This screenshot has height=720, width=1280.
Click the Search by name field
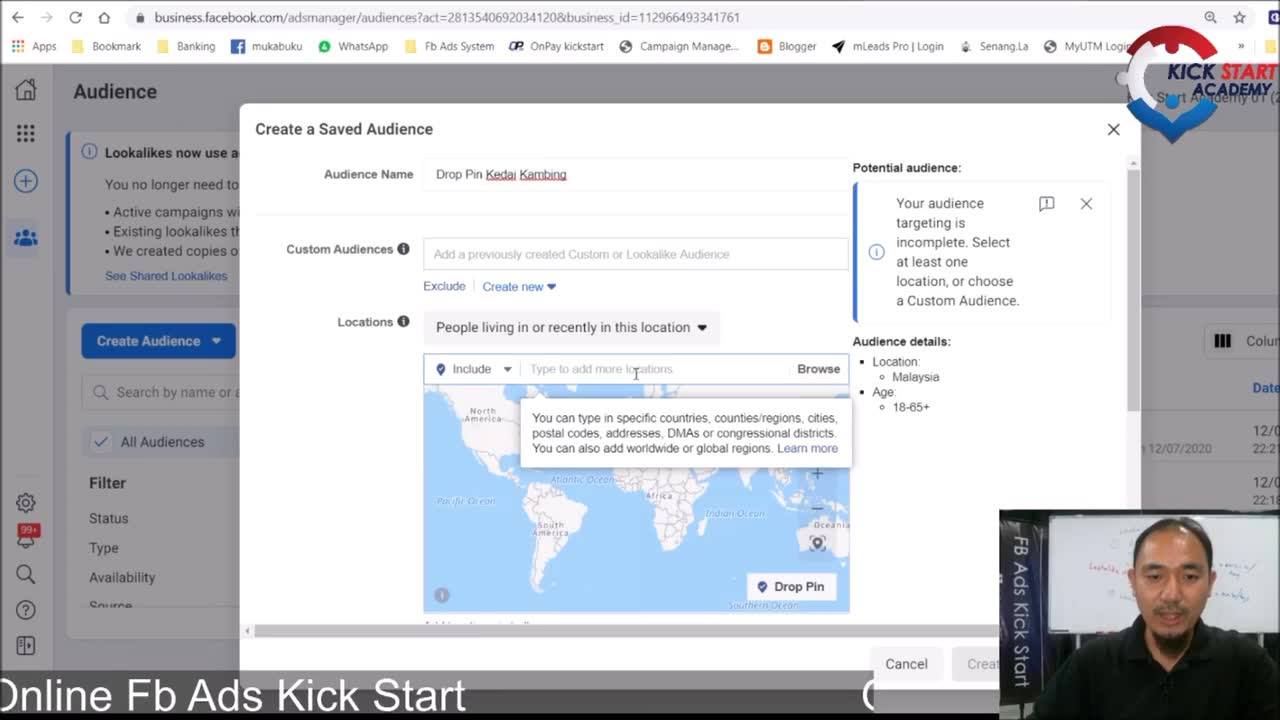[160, 392]
